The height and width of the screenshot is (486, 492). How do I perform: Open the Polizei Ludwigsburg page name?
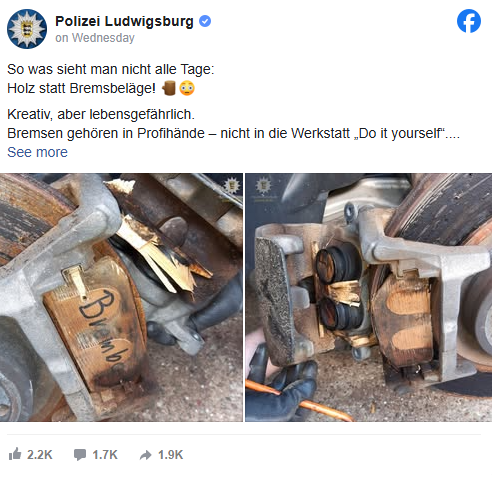124,21
